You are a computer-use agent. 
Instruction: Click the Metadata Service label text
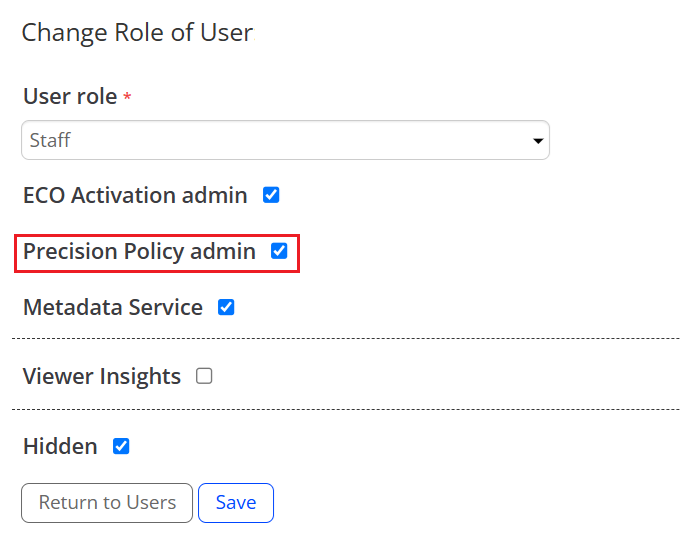click(x=113, y=307)
